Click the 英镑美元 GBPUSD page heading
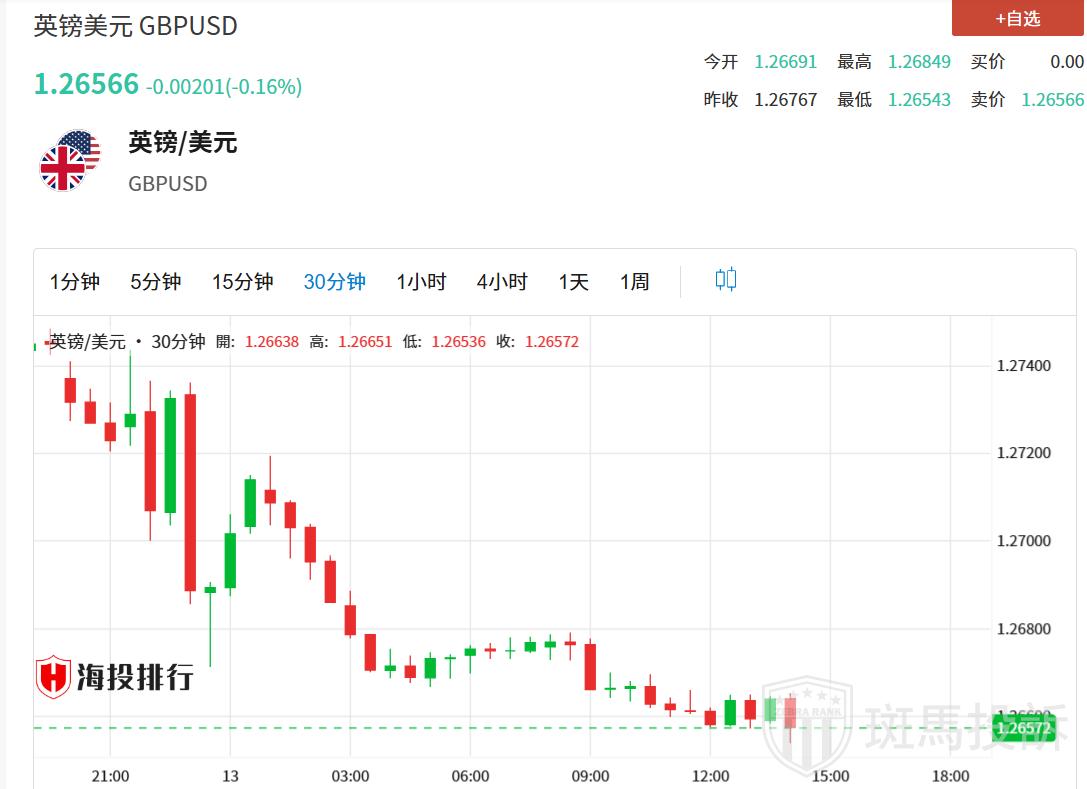 136,26
